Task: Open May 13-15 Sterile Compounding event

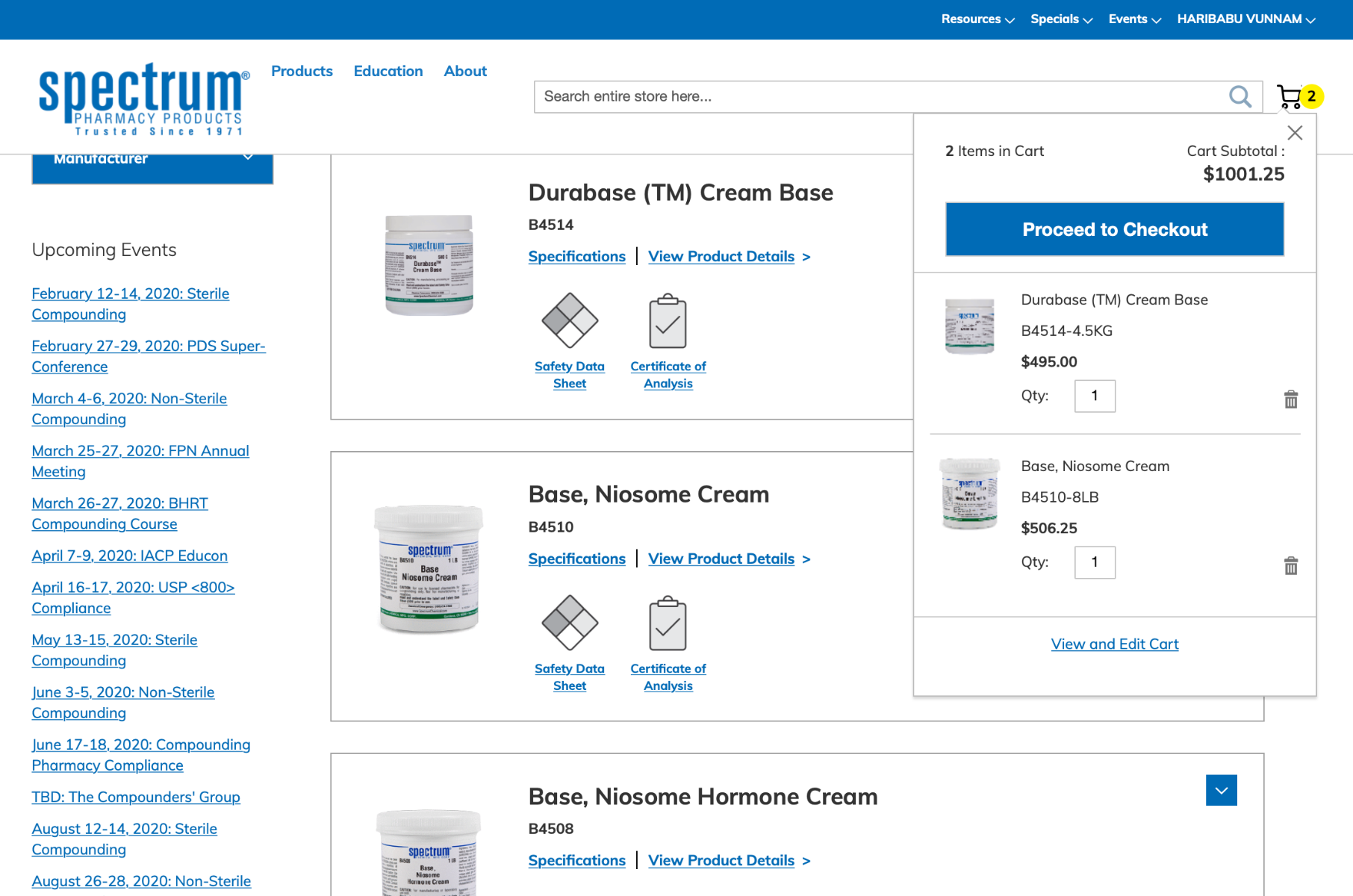Action: (x=114, y=650)
